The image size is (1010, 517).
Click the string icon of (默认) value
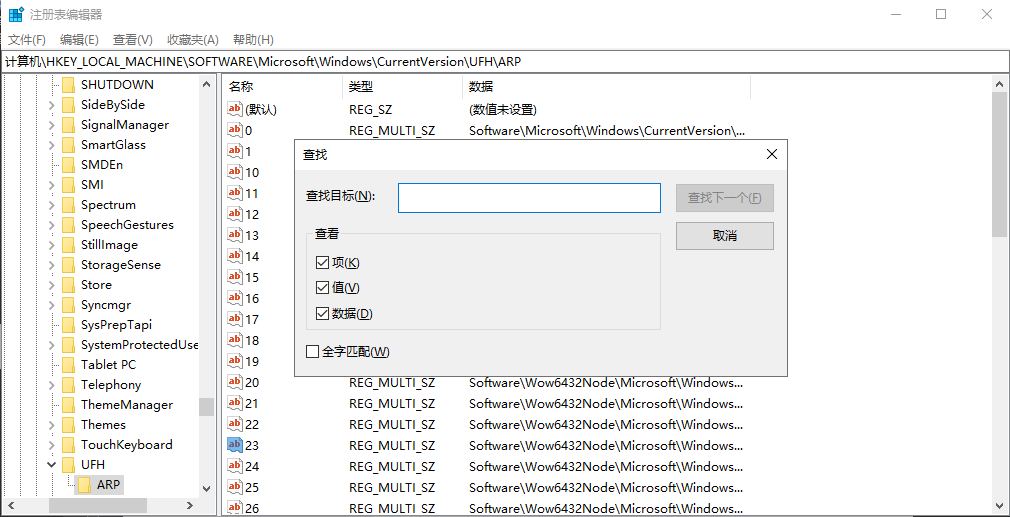(x=235, y=109)
